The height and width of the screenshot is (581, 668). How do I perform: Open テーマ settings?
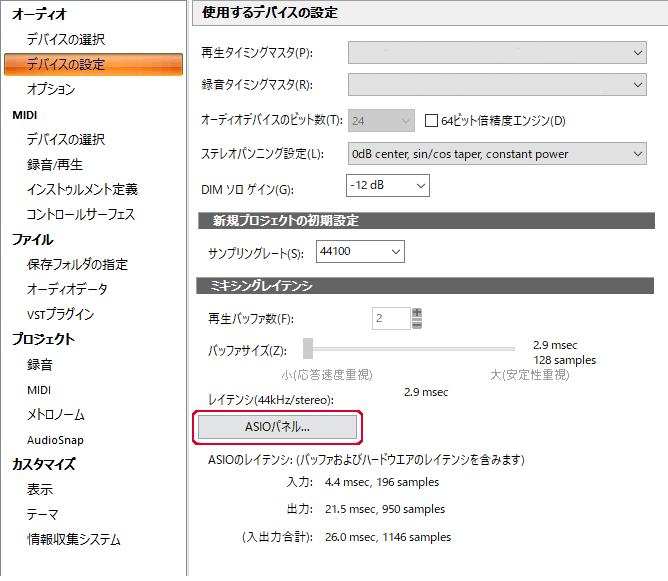pos(43,515)
